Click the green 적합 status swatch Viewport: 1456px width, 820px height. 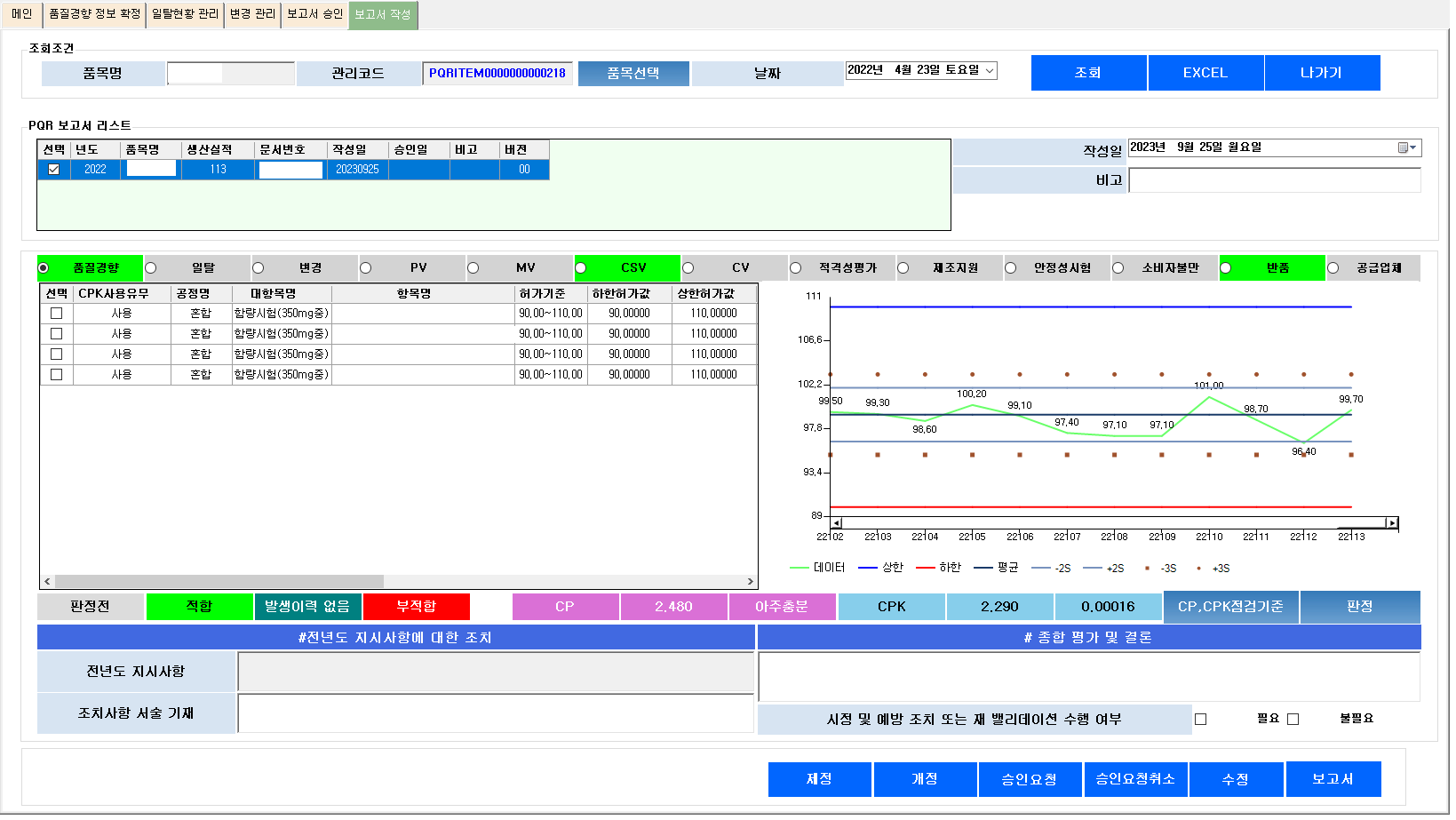pos(199,607)
